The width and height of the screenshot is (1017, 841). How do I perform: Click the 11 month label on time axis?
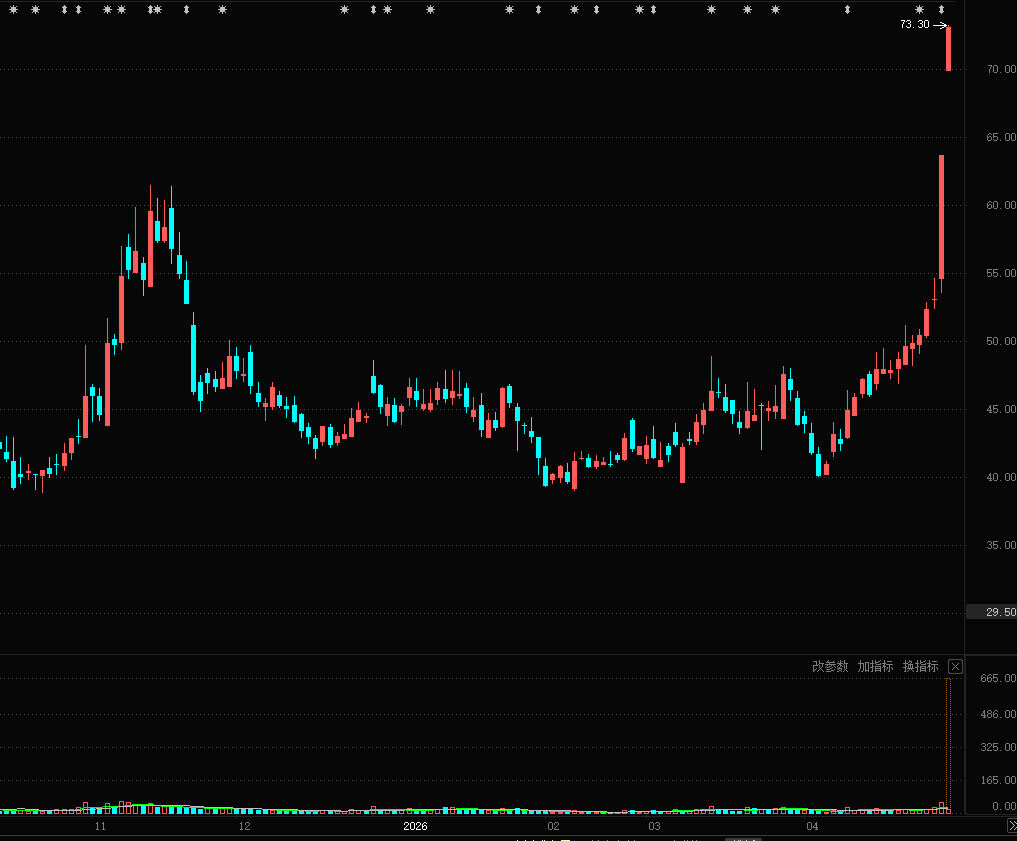pos(100,827)
